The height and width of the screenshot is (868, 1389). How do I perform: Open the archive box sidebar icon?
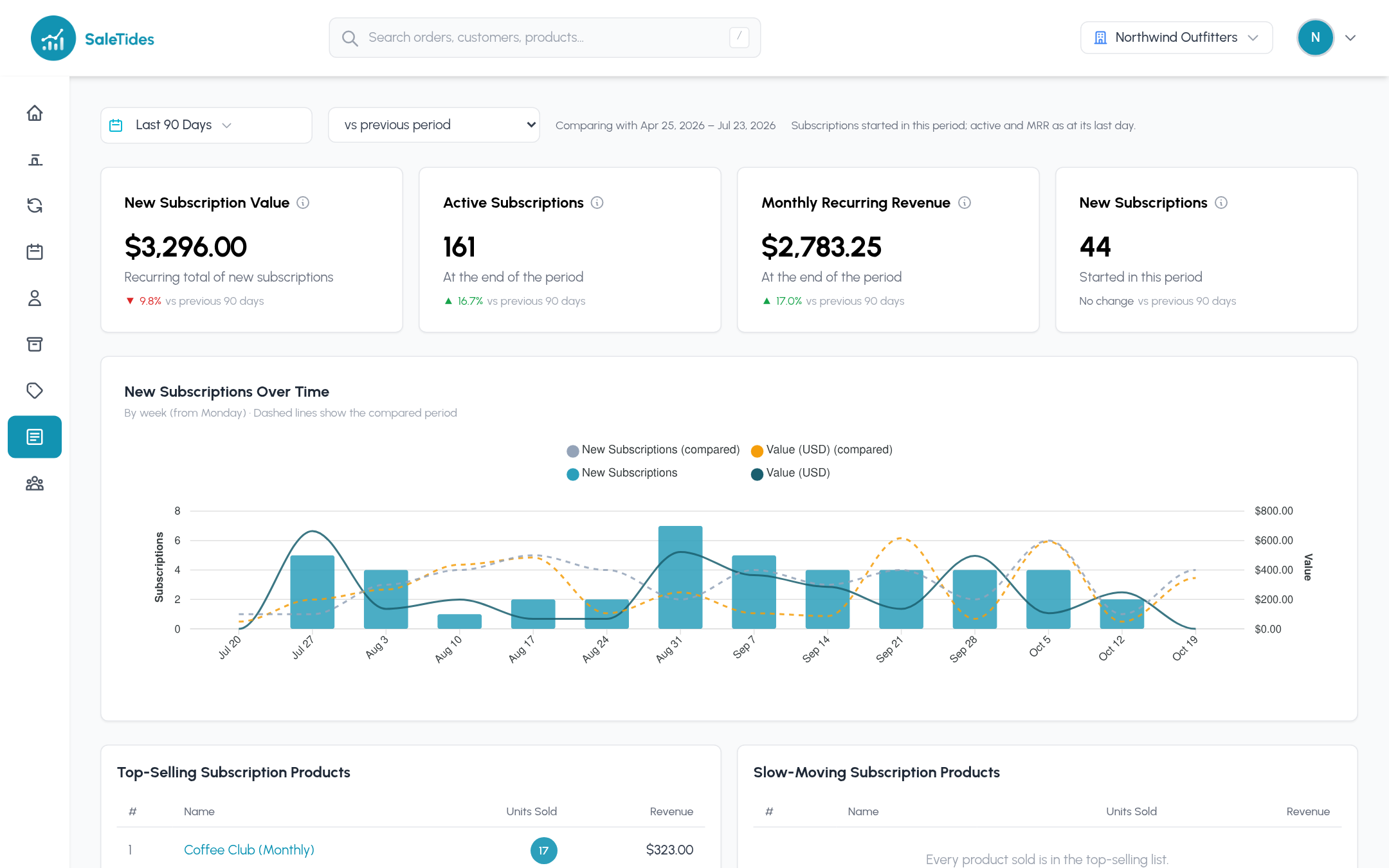pyautogui.click(x=35, y=345)
